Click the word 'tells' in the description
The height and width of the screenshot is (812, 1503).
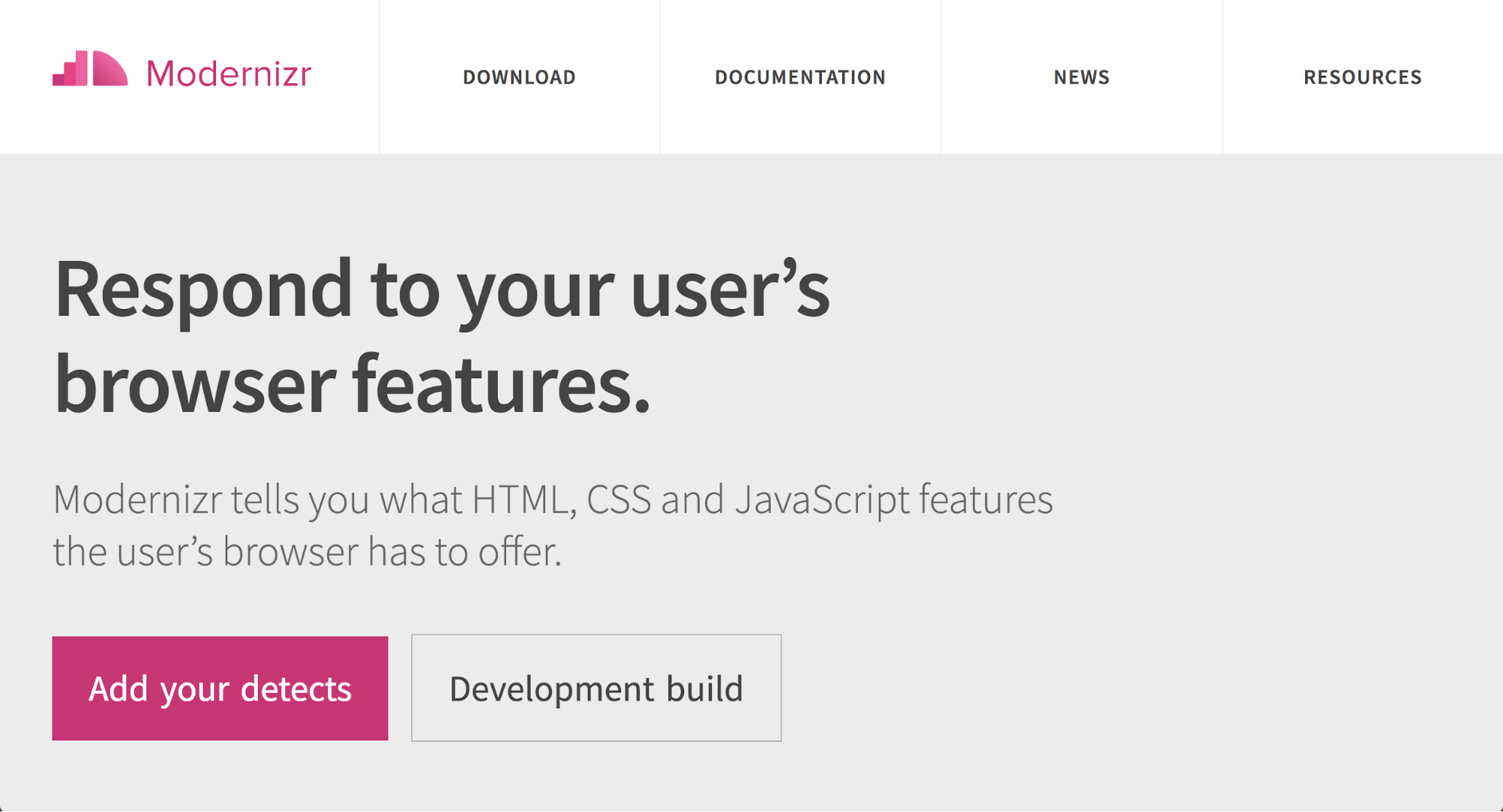[x=265, y=500]
